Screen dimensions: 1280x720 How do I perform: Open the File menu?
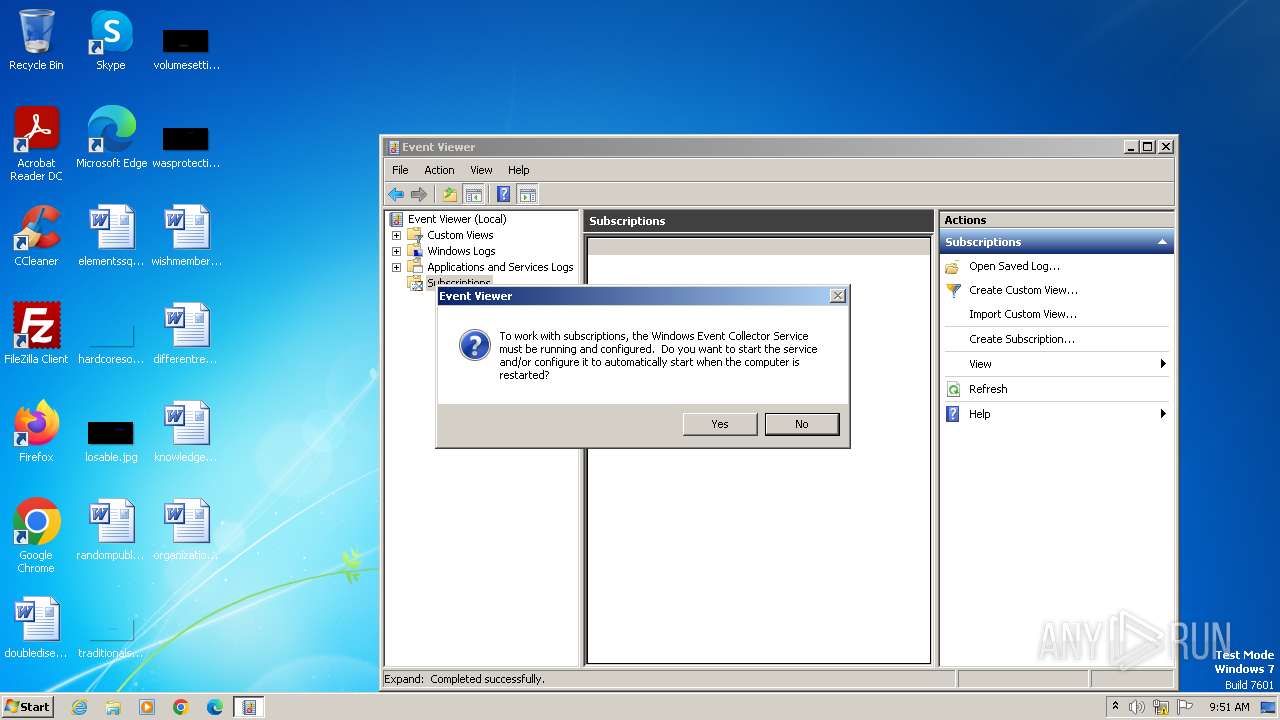tap(400, 170)
